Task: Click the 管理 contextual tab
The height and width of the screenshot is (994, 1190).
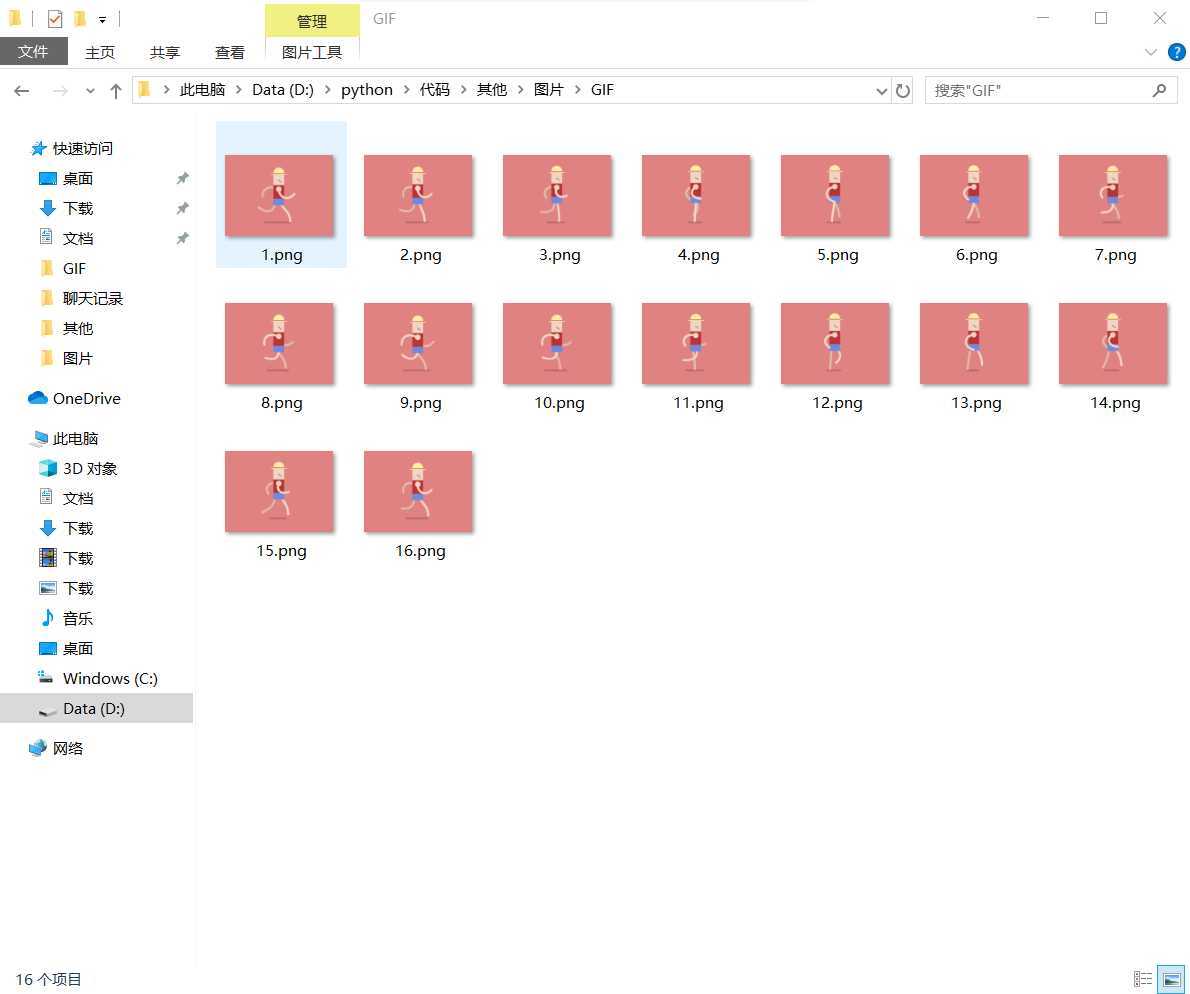Action: pyautogui.click(x=312, y=20)
